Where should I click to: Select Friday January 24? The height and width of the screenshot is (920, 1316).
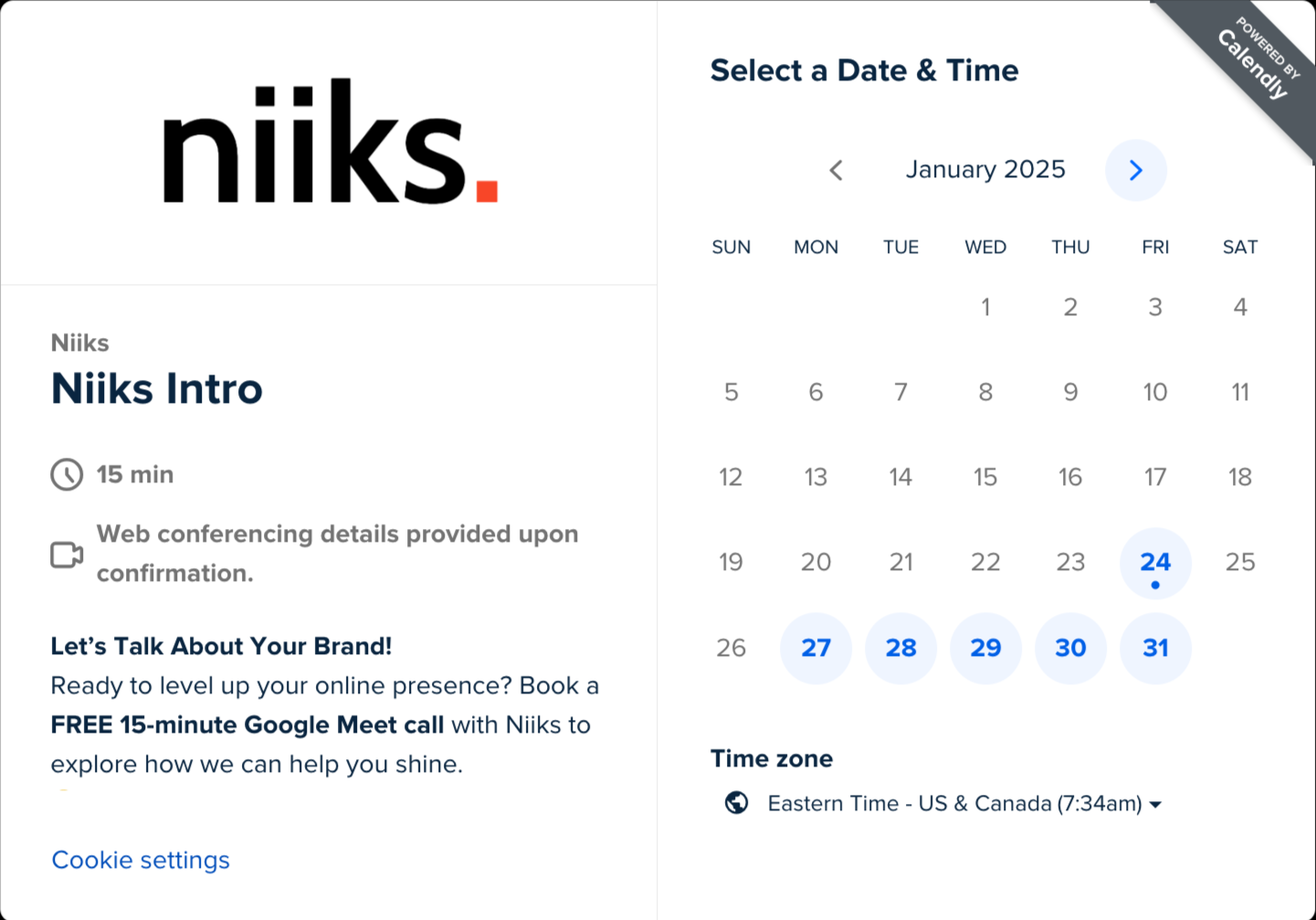point(1155,563)
